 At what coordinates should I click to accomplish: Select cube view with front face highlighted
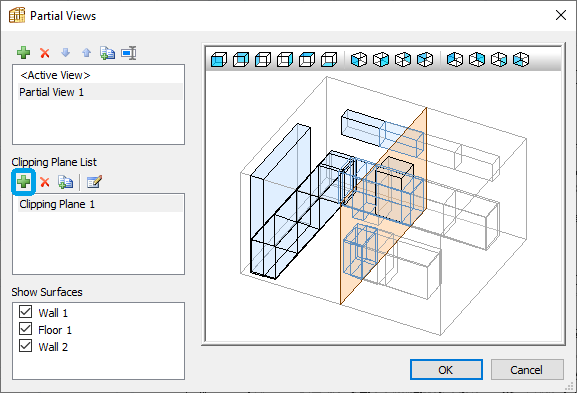tap(219, 59)
